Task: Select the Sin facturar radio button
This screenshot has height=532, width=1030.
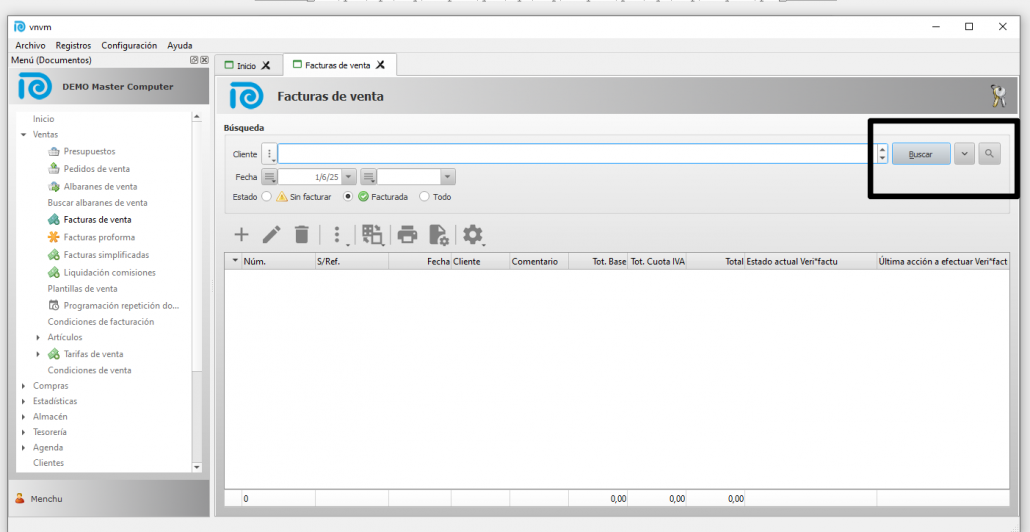Action: [x=267, y=197]
